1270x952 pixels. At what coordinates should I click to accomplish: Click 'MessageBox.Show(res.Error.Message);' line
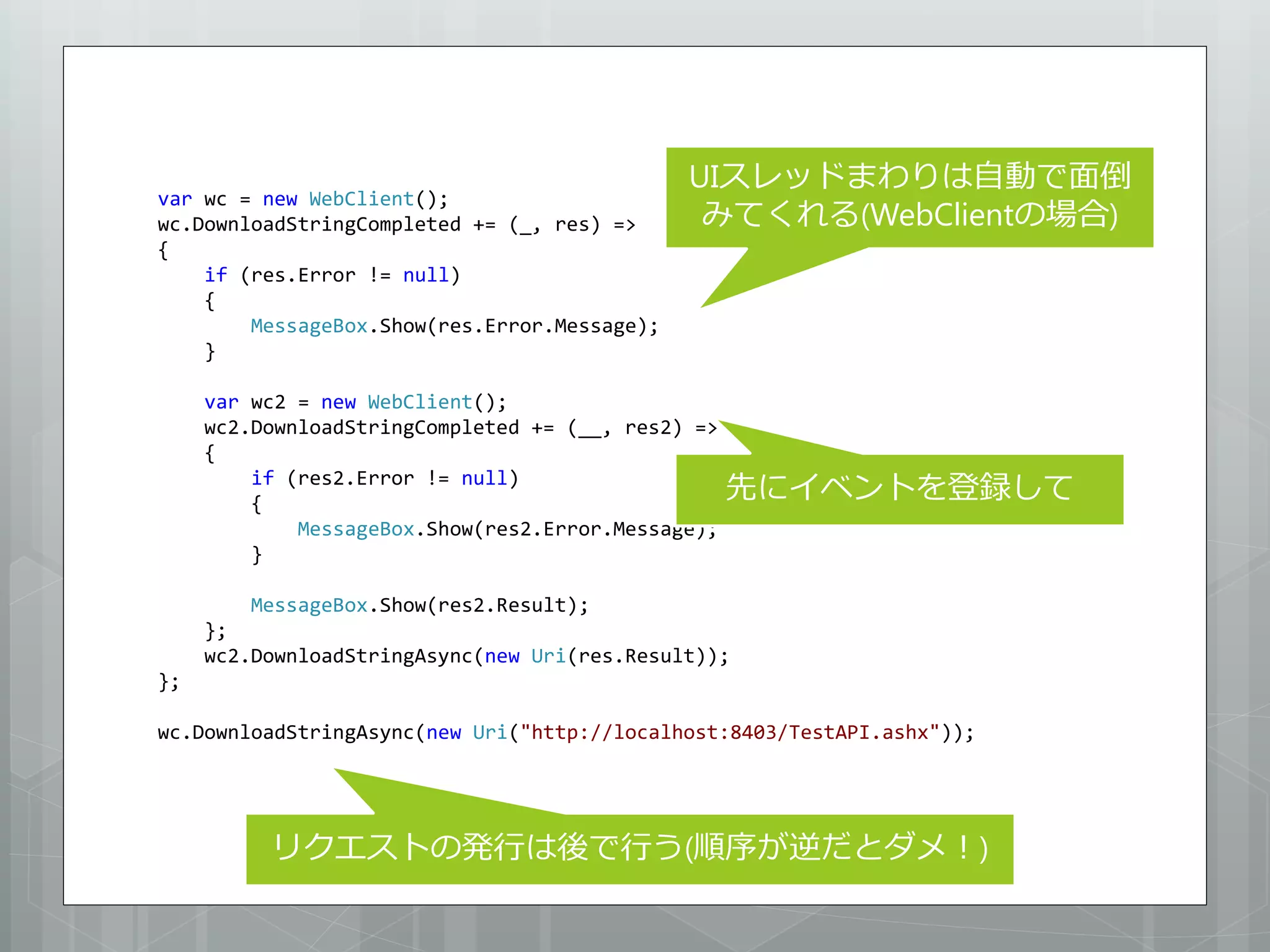[x=455, y=326]
